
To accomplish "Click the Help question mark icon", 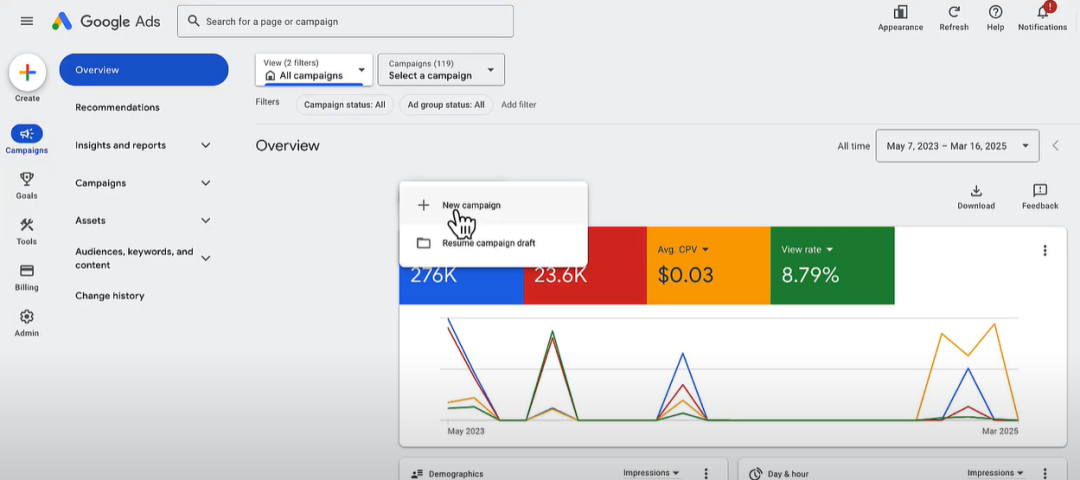I will (995, 13).
